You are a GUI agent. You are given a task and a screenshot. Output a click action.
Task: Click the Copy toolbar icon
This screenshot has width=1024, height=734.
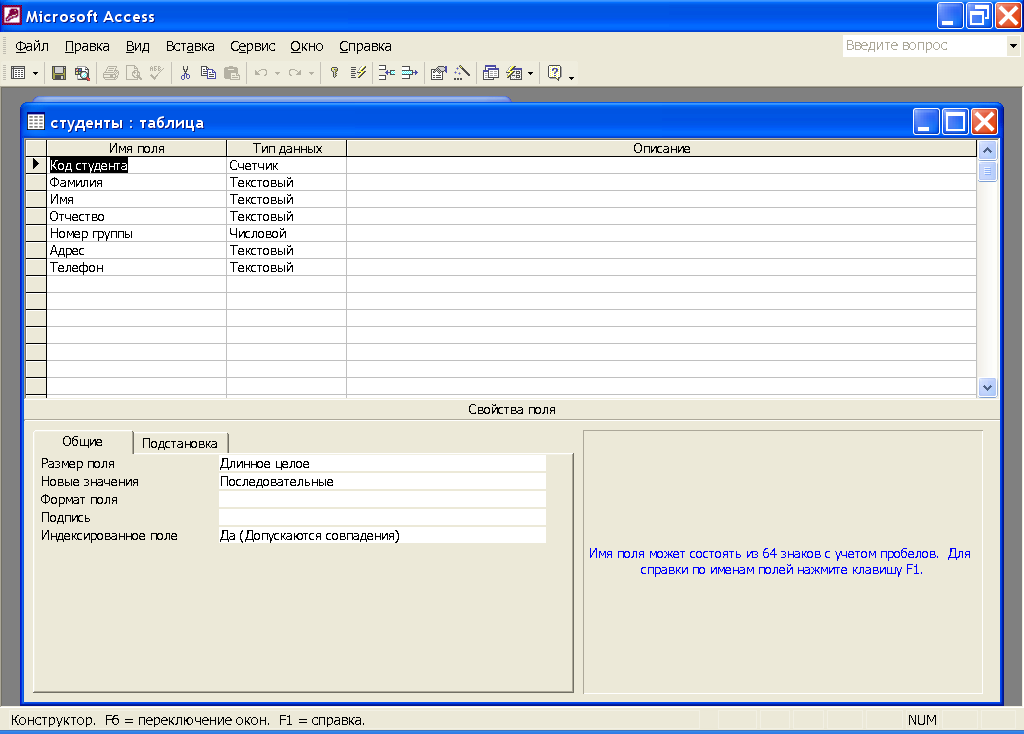(x=208, y=73)
